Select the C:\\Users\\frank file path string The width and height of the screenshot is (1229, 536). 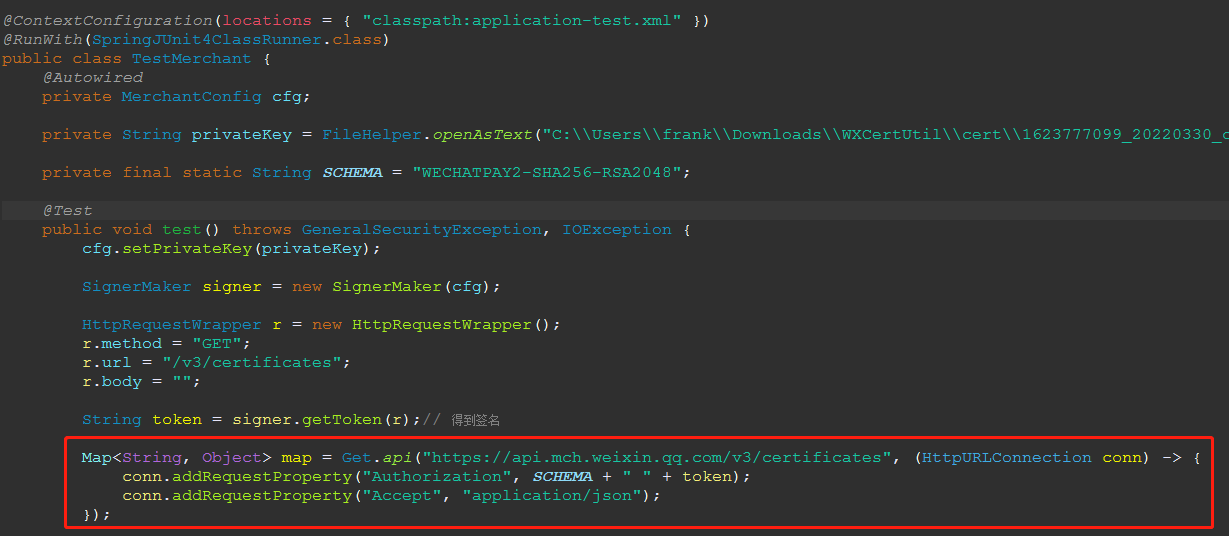[x=885, y=135]
